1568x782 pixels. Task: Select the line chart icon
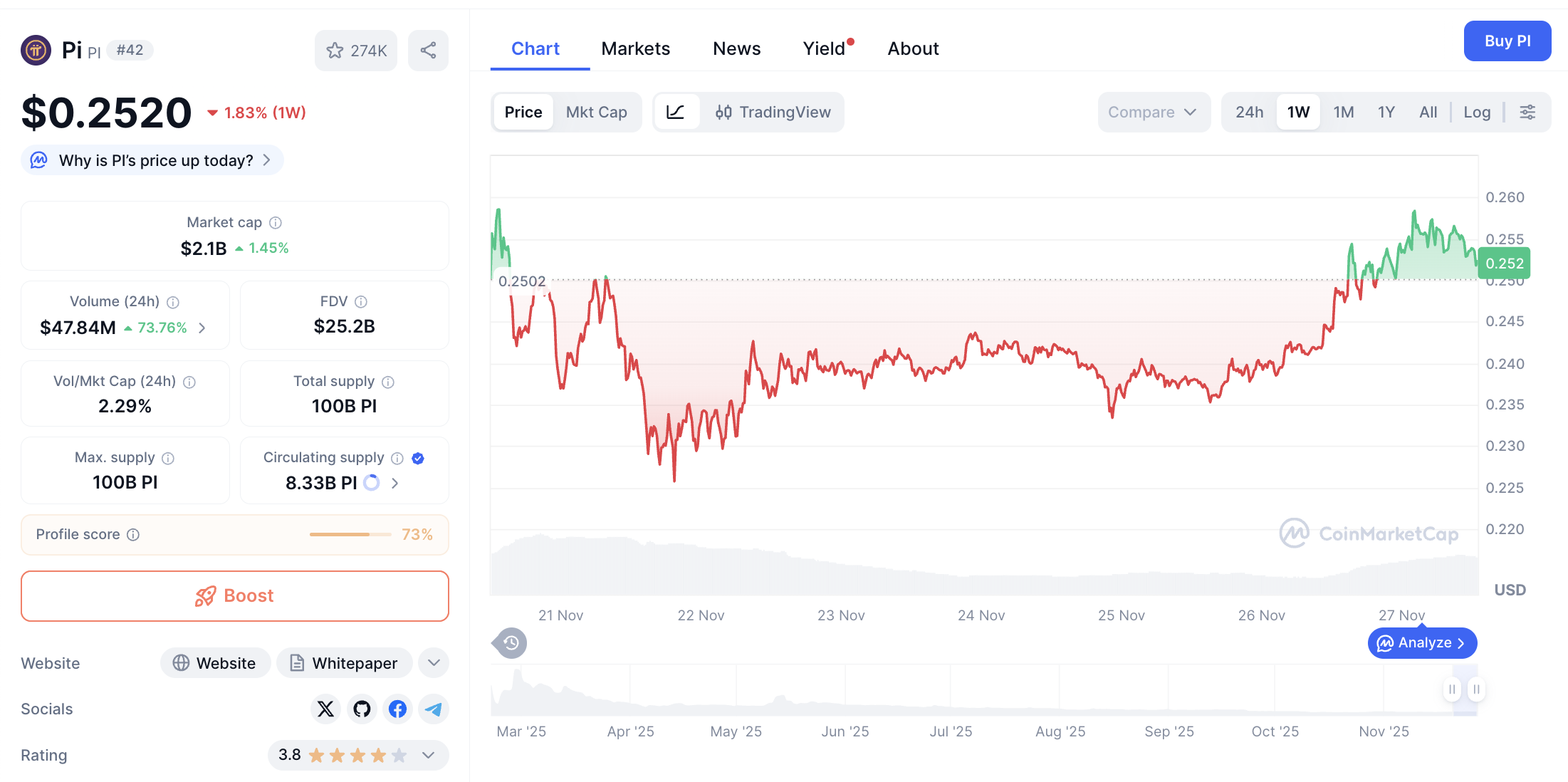pyautogui.click(x=676, y=112)
